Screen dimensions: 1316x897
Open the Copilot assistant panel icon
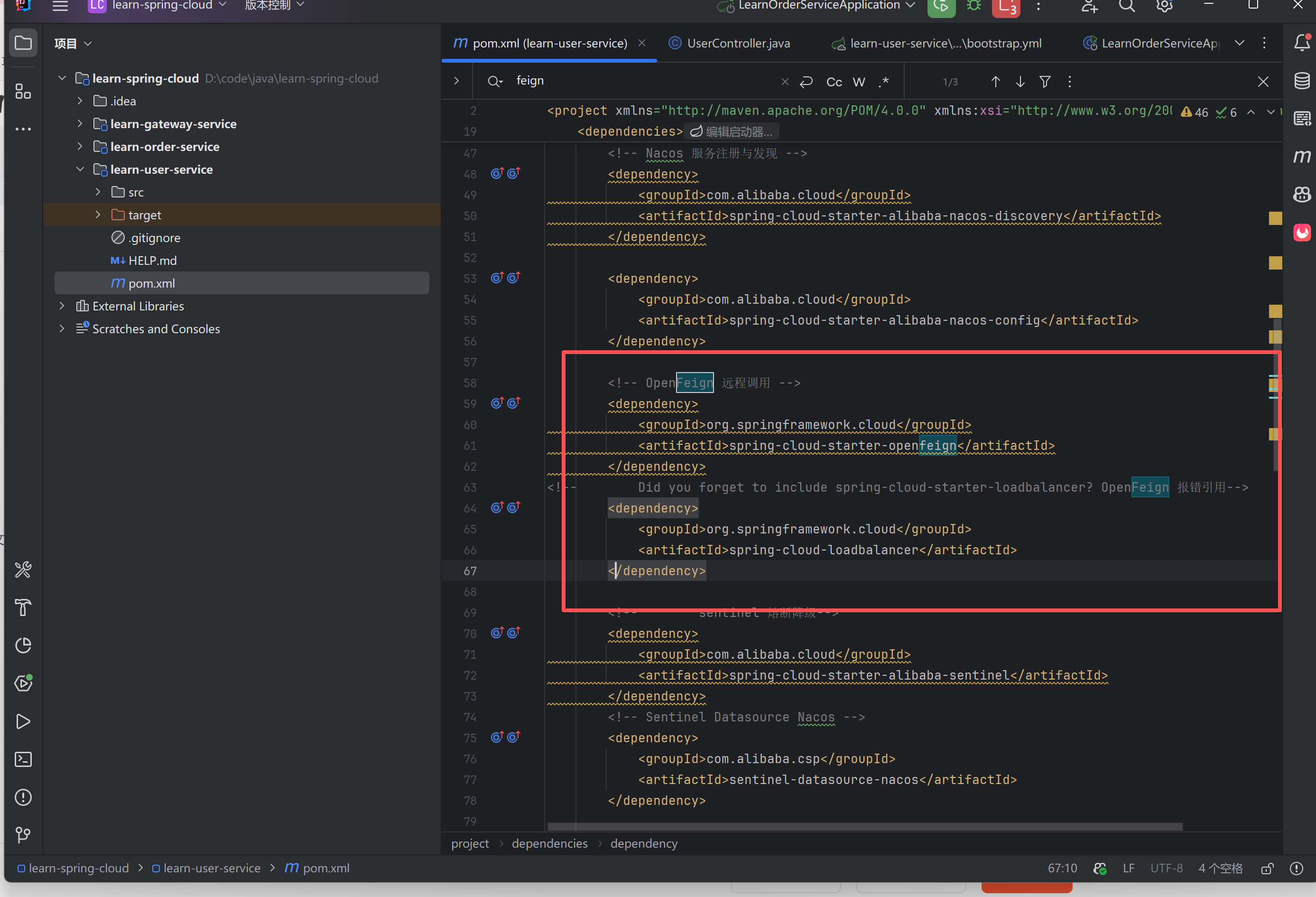(1302, 195)
